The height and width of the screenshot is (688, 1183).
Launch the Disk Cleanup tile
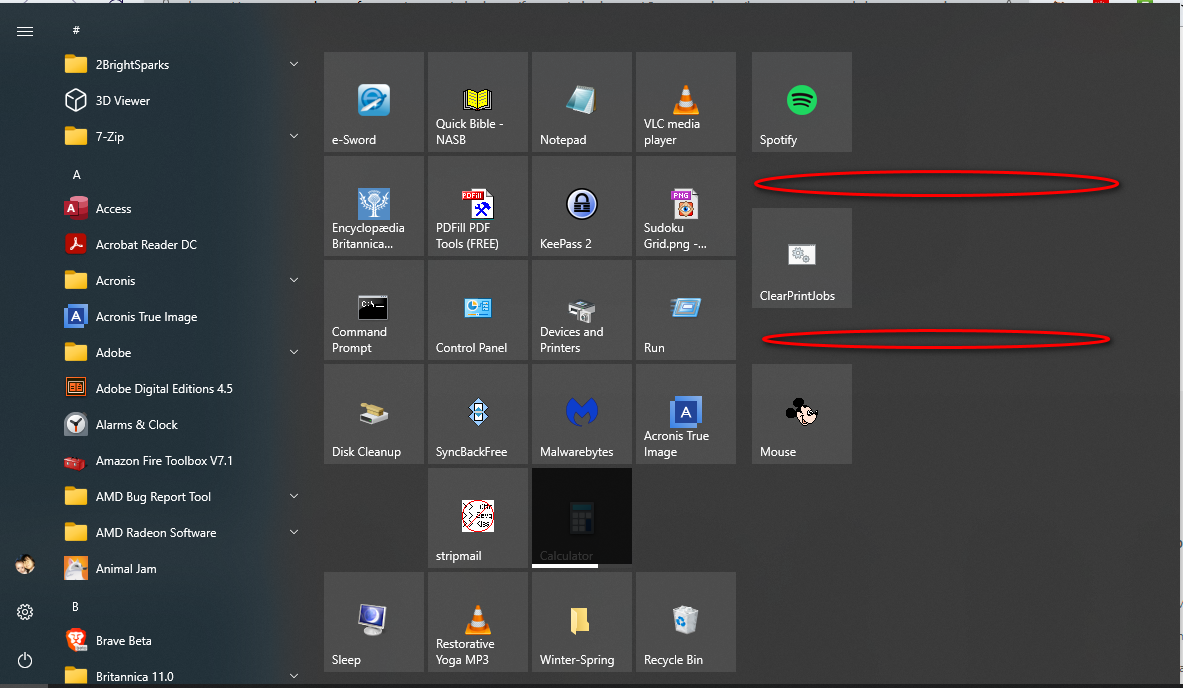pyautogui.click(x=373, y=414)
